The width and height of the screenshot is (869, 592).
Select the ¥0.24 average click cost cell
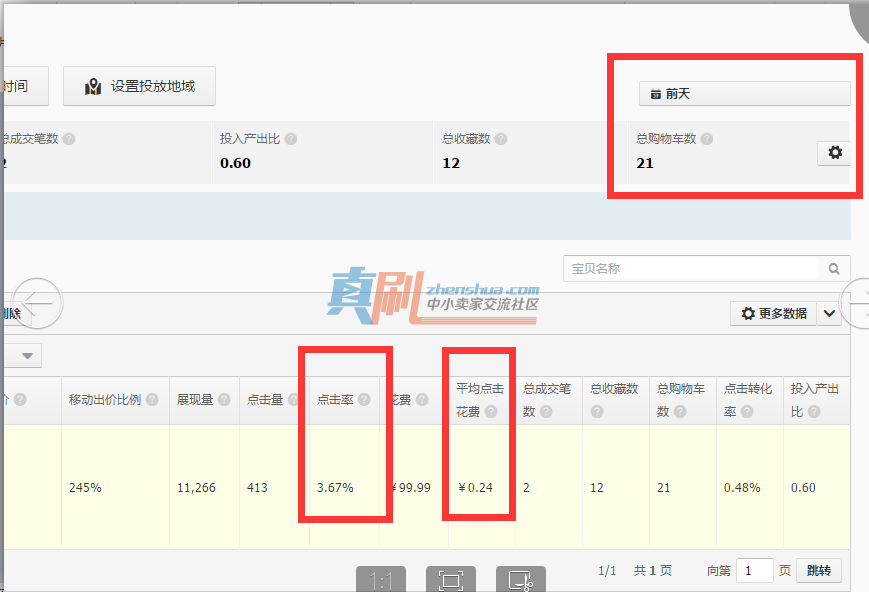[476, 488]
